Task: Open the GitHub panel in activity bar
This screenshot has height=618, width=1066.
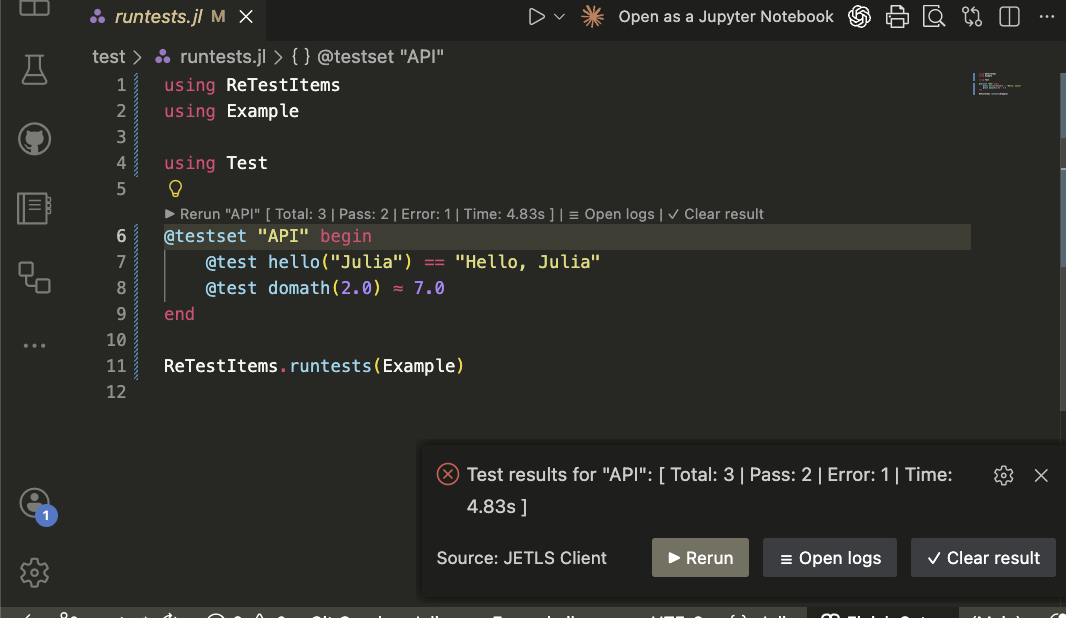Action: (34, 139)
